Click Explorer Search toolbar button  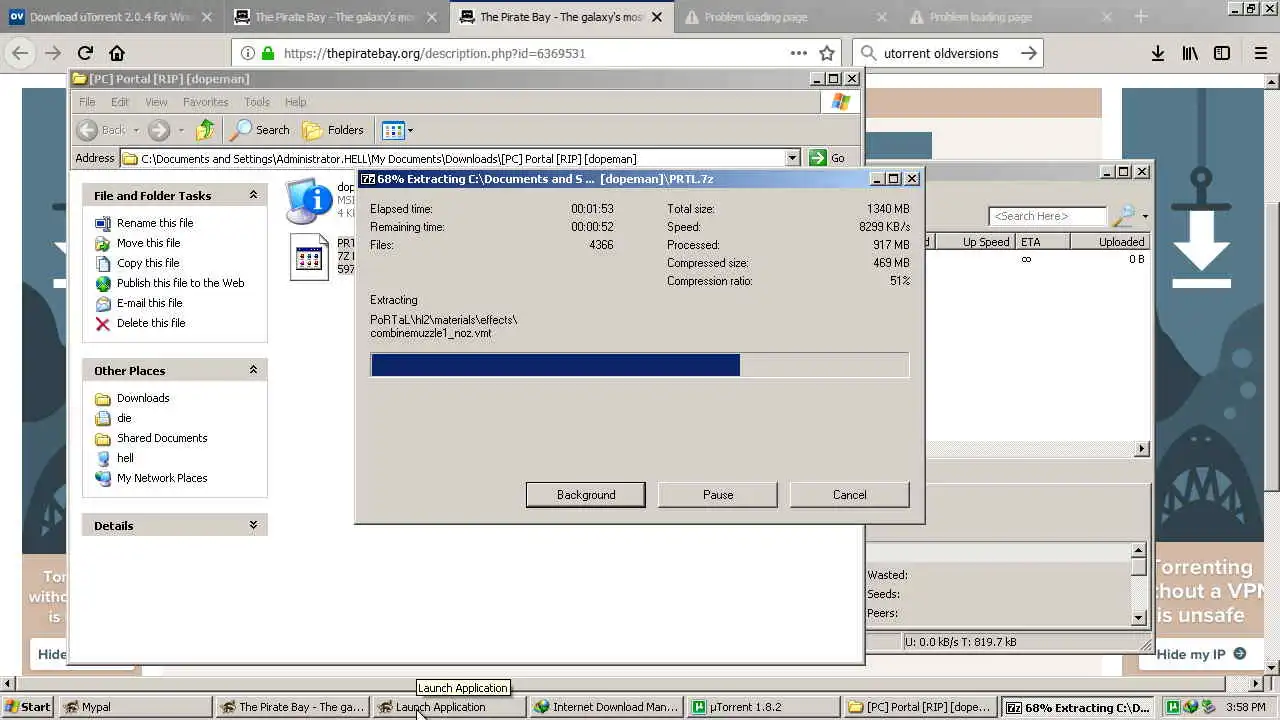coord(260,130)
